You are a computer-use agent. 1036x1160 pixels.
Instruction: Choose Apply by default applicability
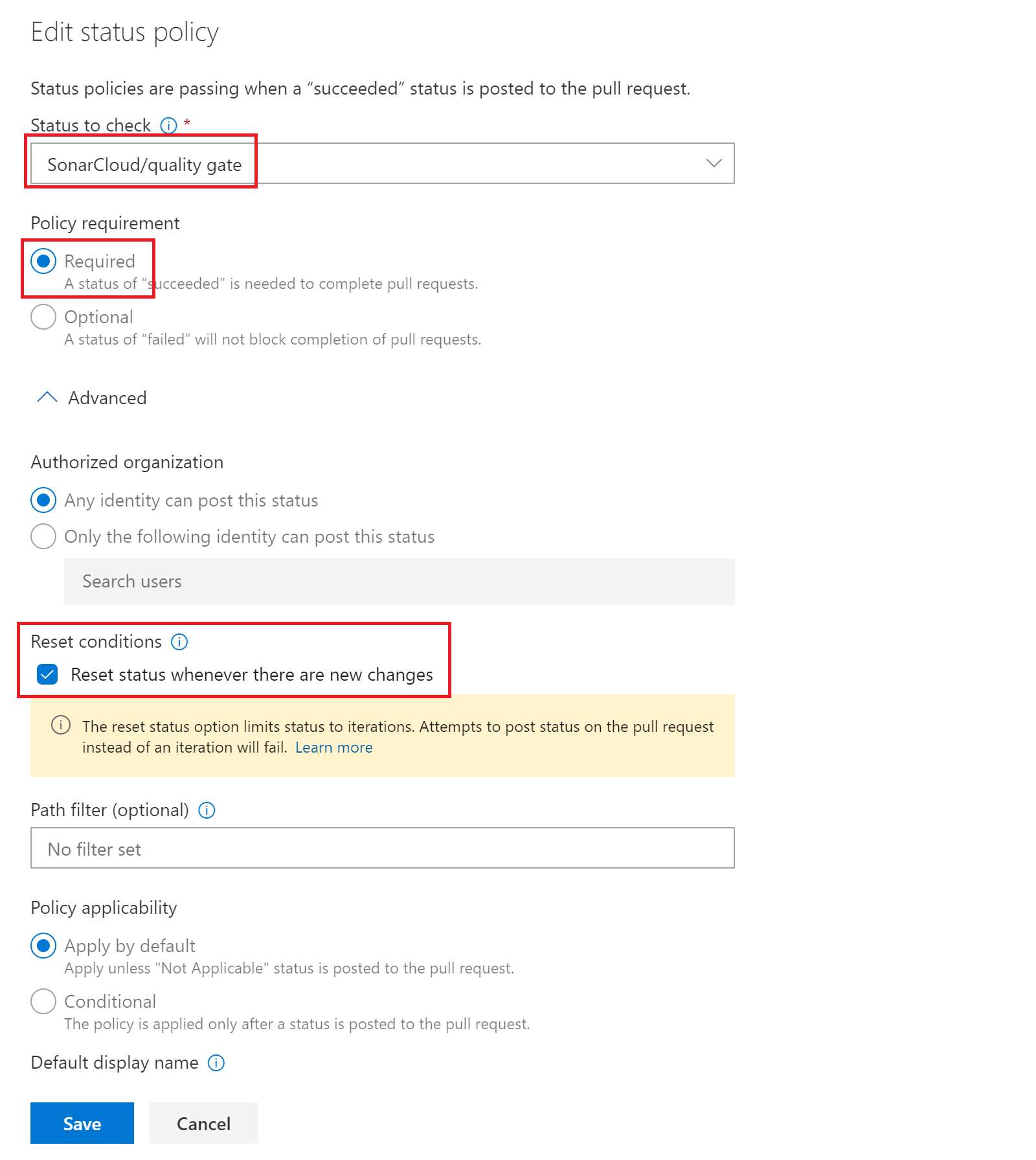point(43,946)
